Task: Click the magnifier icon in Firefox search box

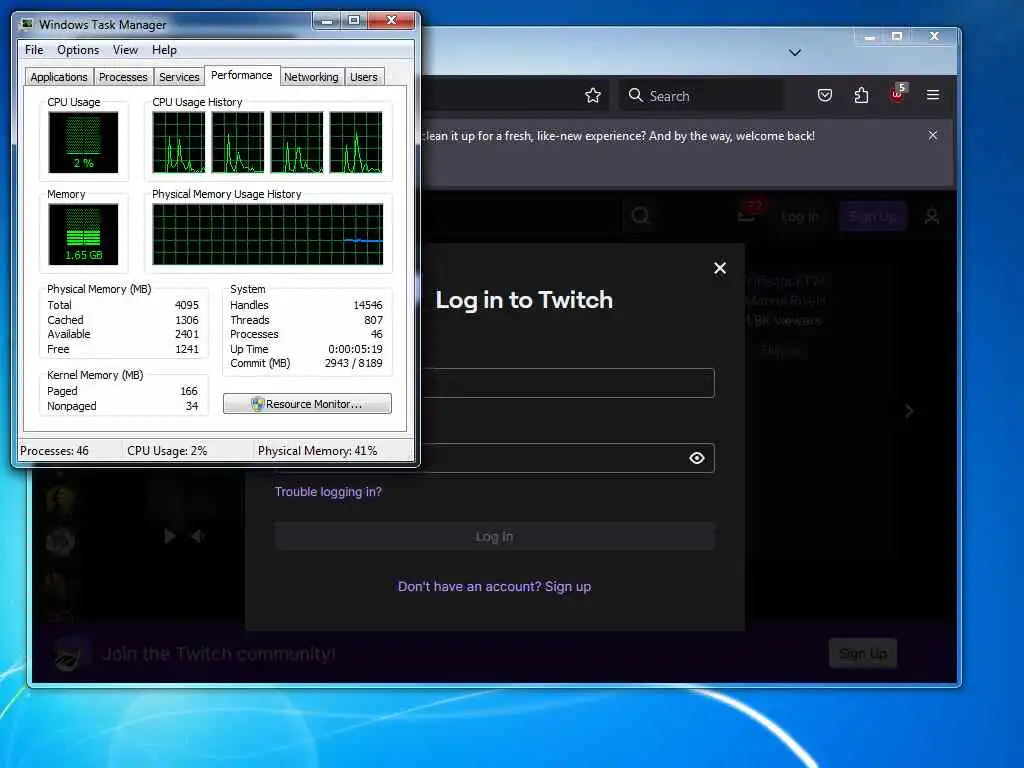Action: point(635,95)
